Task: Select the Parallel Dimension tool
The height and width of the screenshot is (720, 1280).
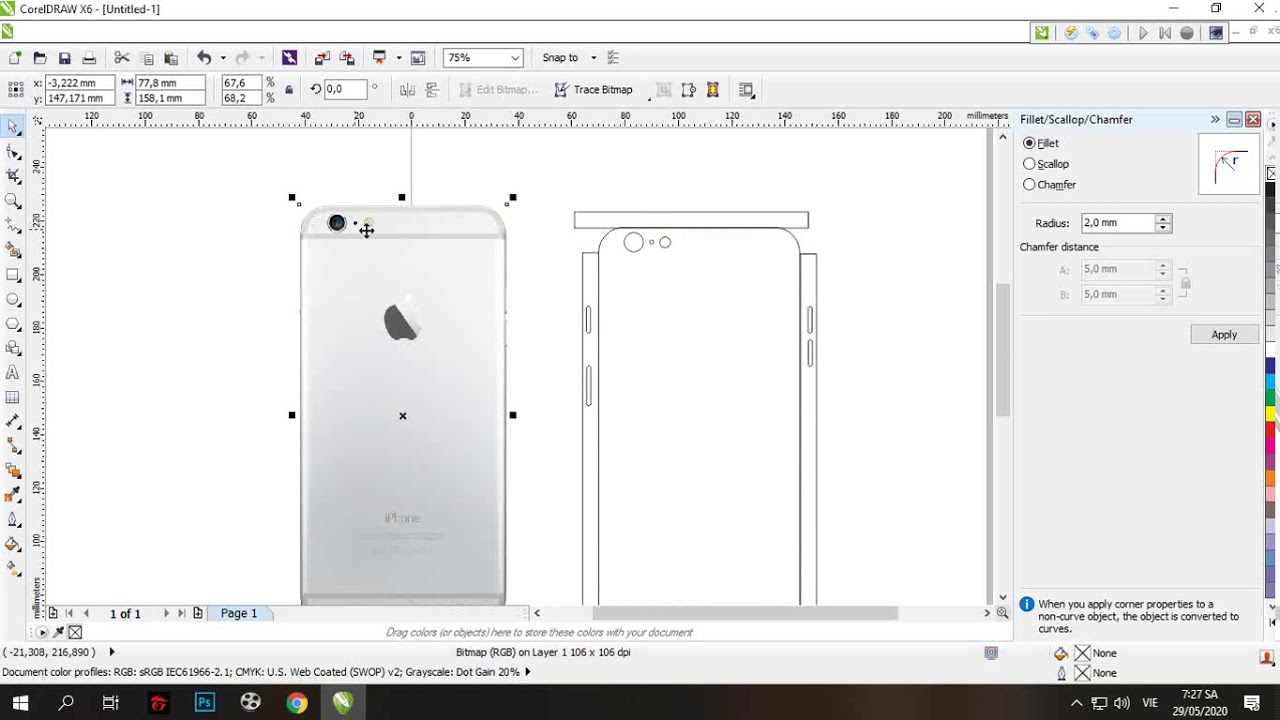Action: (x=13, y=421)
